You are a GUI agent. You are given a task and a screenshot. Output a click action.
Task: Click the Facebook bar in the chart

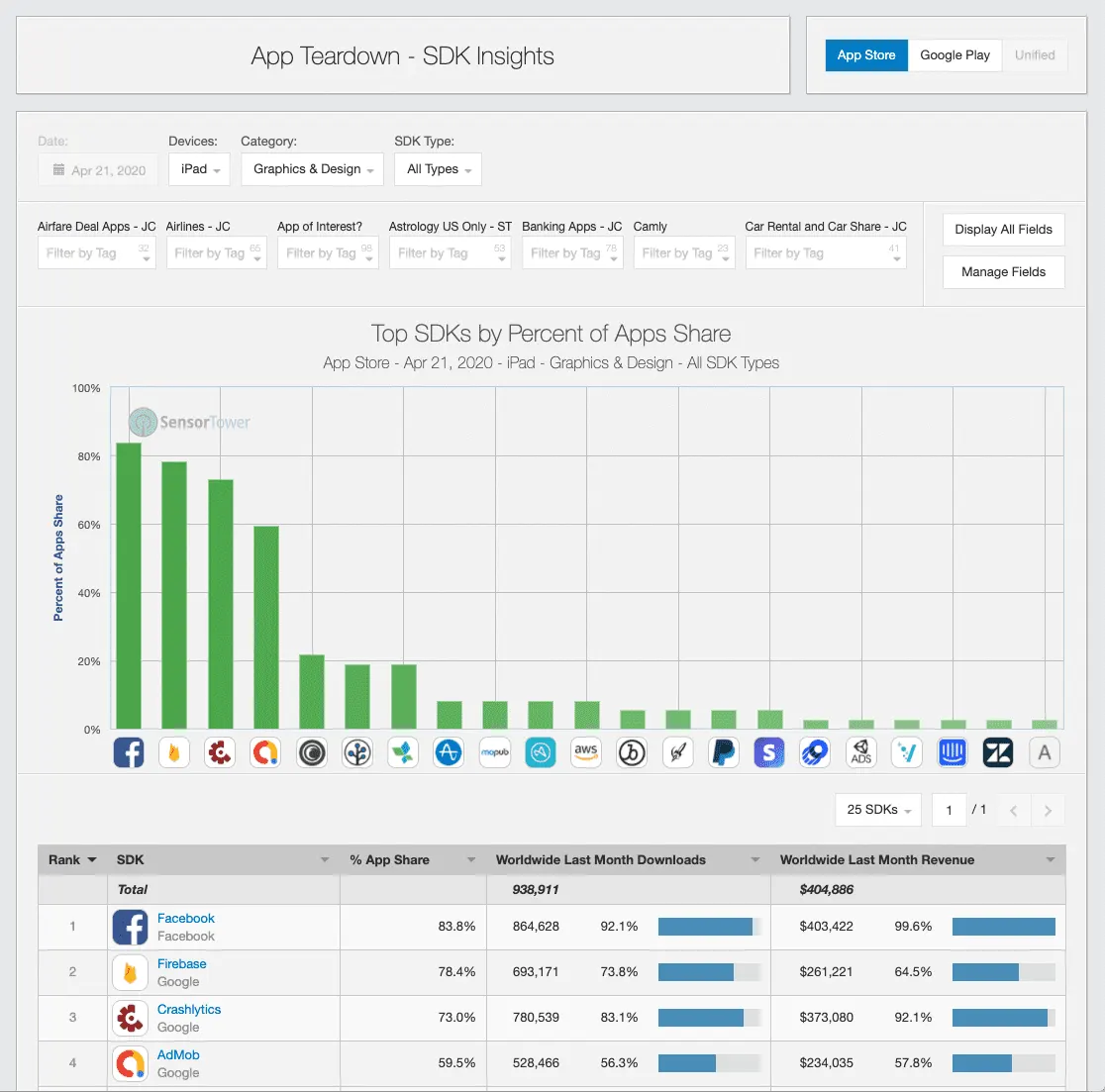click(x=129, y=586)
